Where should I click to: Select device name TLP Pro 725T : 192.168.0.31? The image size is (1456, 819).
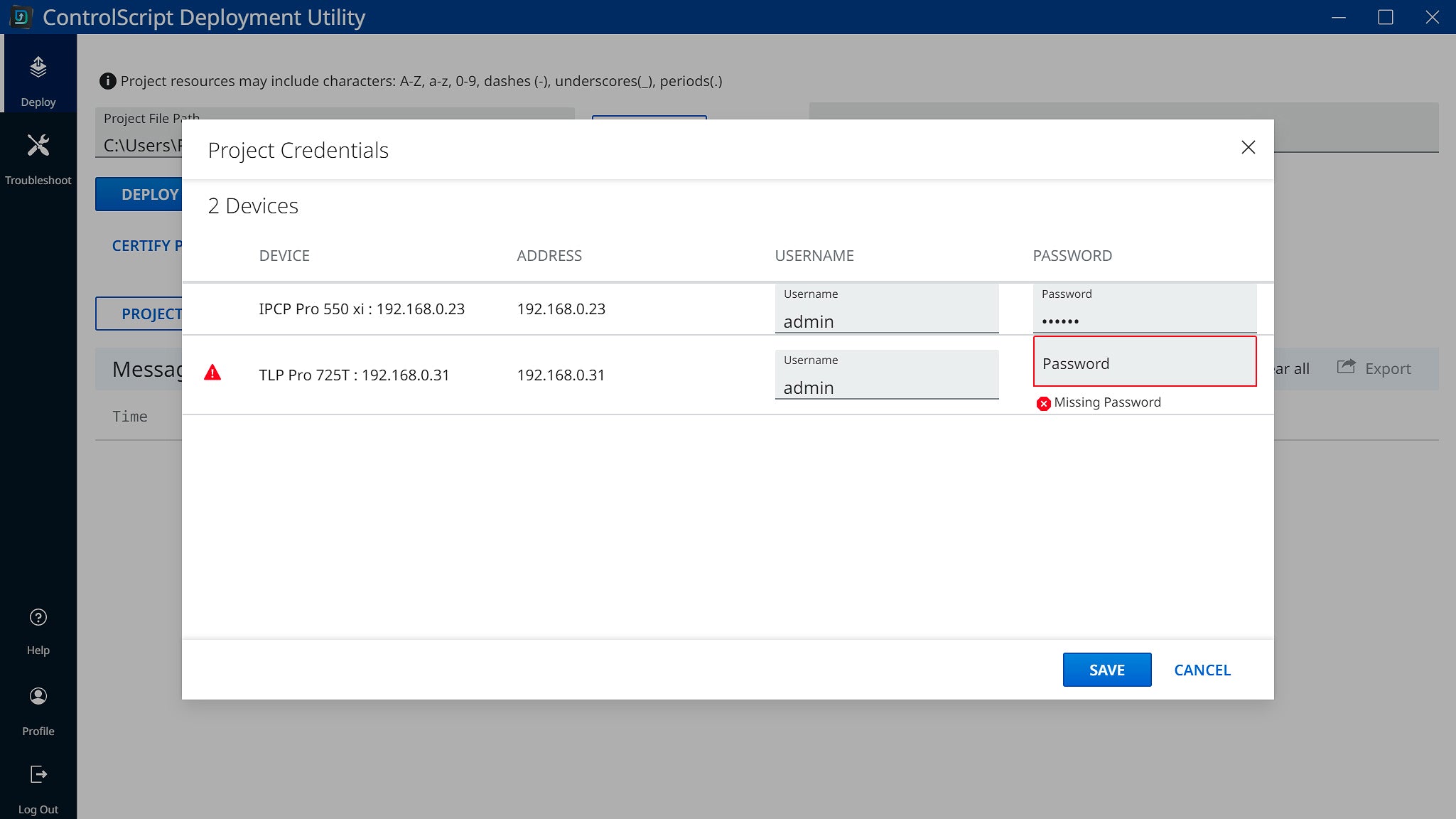tap(354, 375)
